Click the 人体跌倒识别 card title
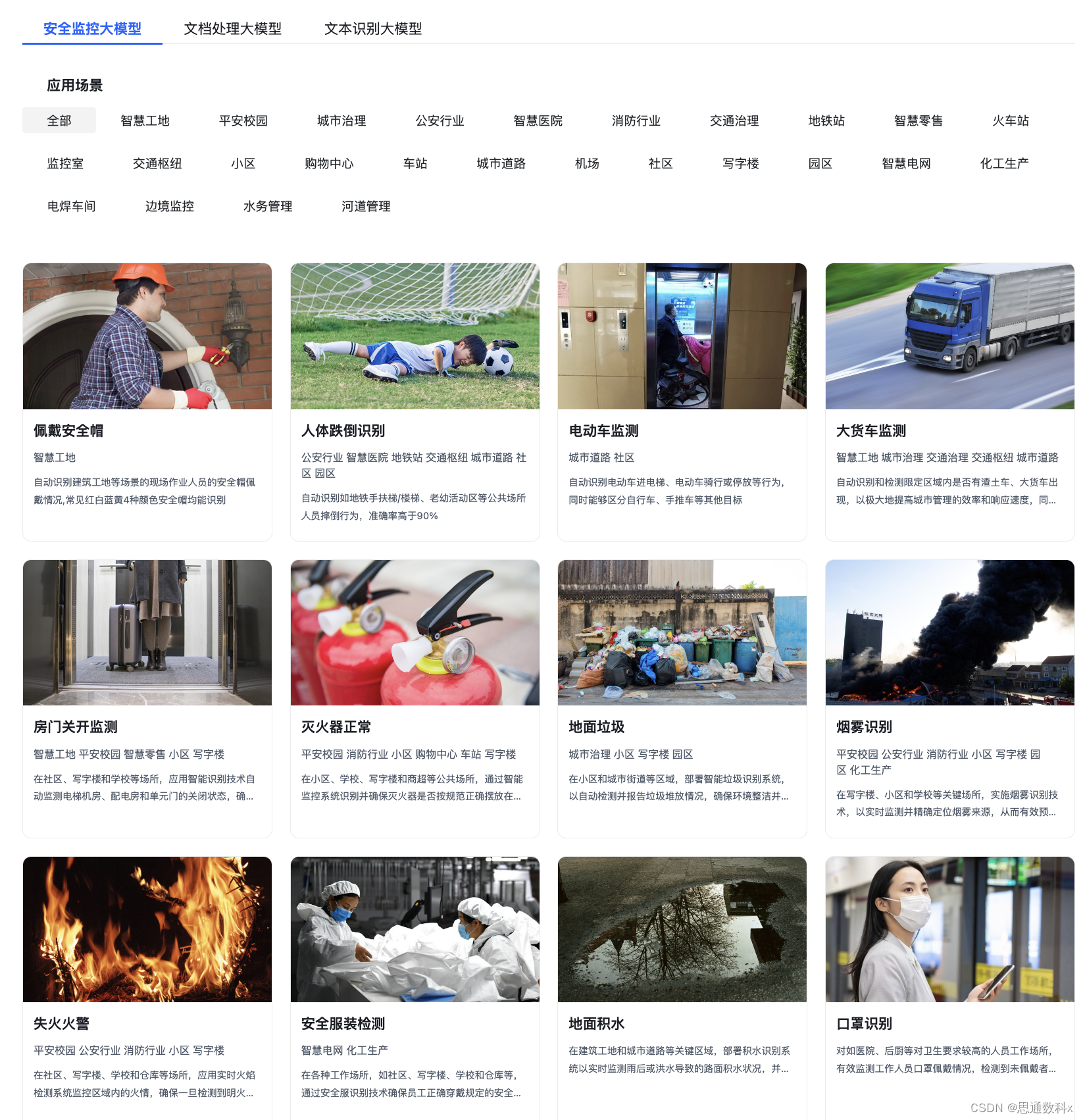Viewport: 1083px width, 1120px height. click(343, 431)
